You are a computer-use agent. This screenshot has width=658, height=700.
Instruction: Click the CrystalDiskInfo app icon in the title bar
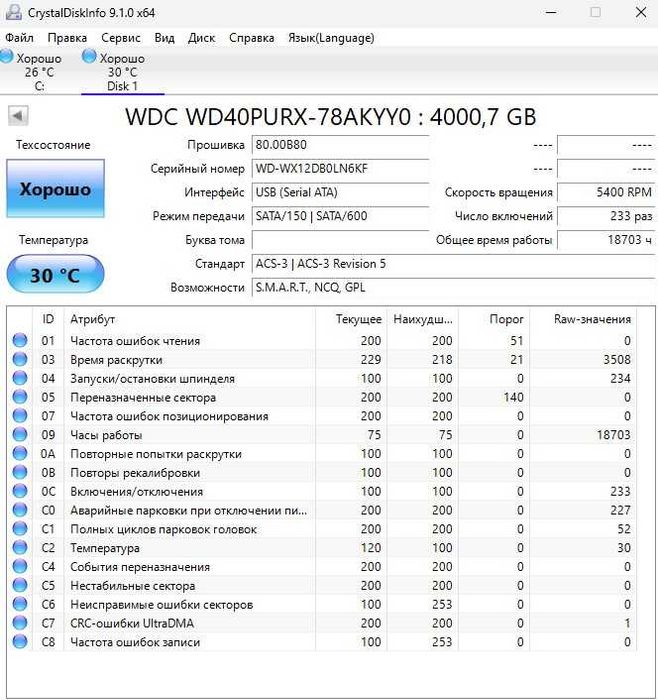(13, 12)
